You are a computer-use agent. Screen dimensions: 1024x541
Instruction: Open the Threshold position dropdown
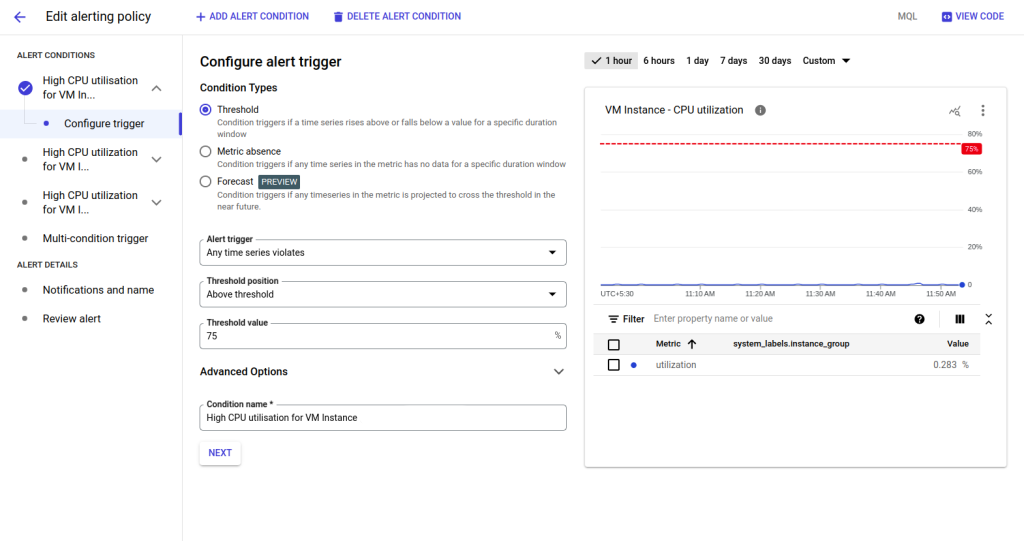click(383, 295)
